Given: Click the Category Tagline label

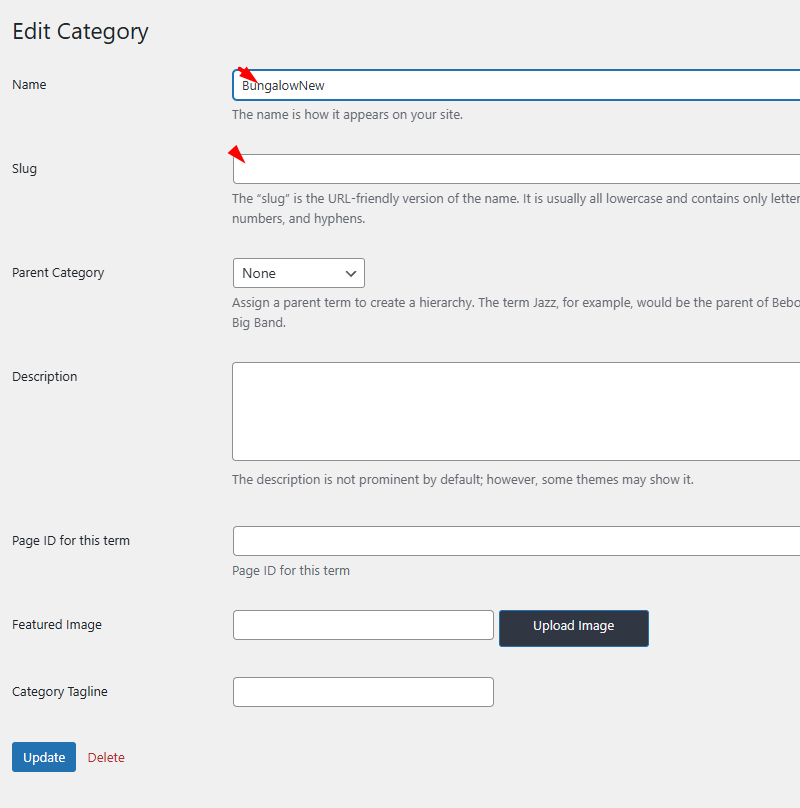Looking at the screenshot, I should point(60,692).
